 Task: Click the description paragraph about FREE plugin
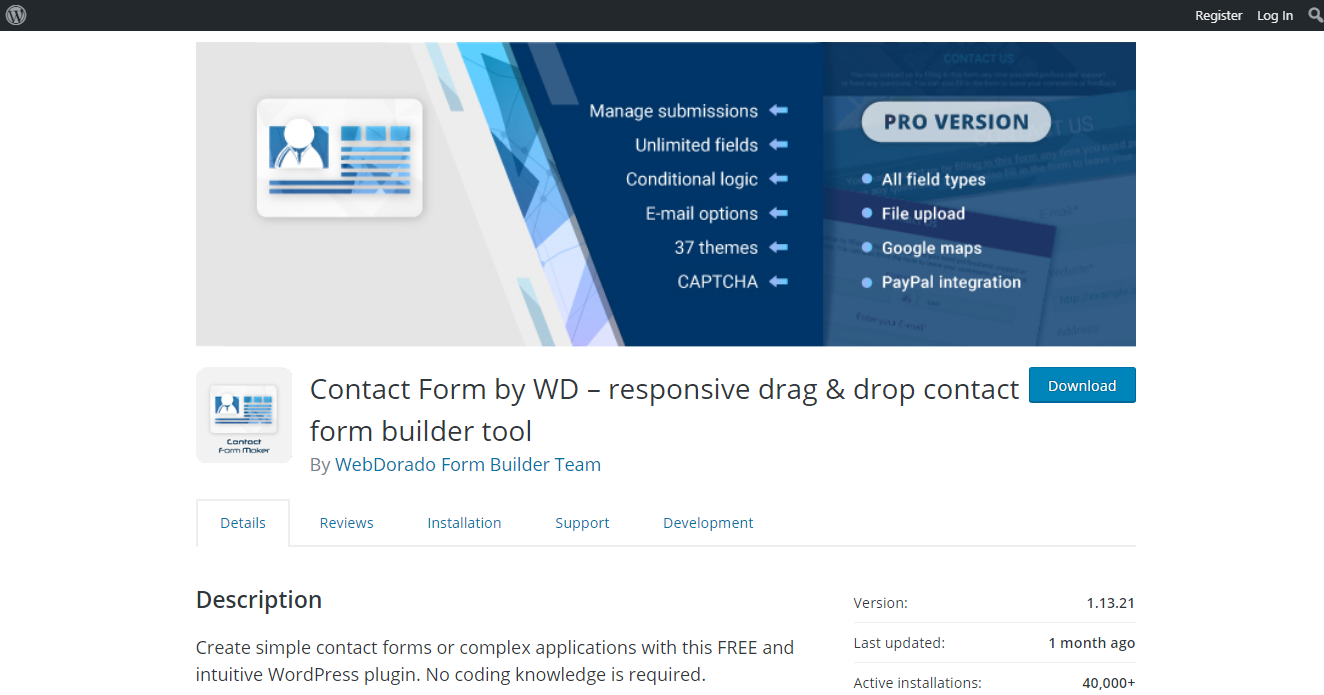[x=495, y=661]
